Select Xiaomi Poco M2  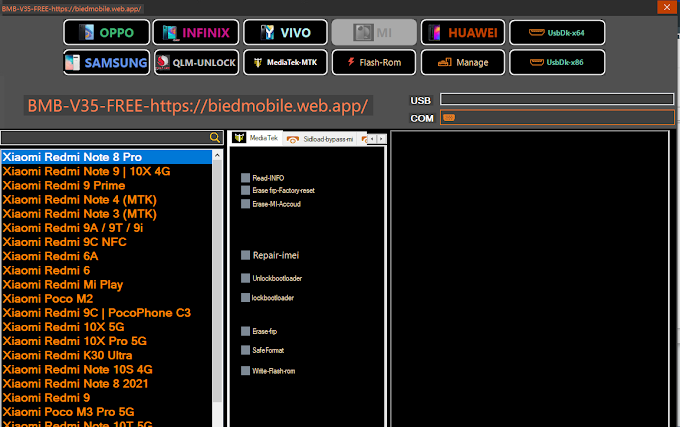[x=107, y=299]
